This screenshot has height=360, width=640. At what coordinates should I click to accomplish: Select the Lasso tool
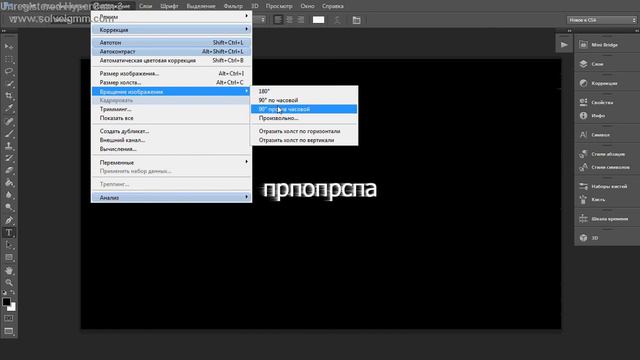(9, 71)
